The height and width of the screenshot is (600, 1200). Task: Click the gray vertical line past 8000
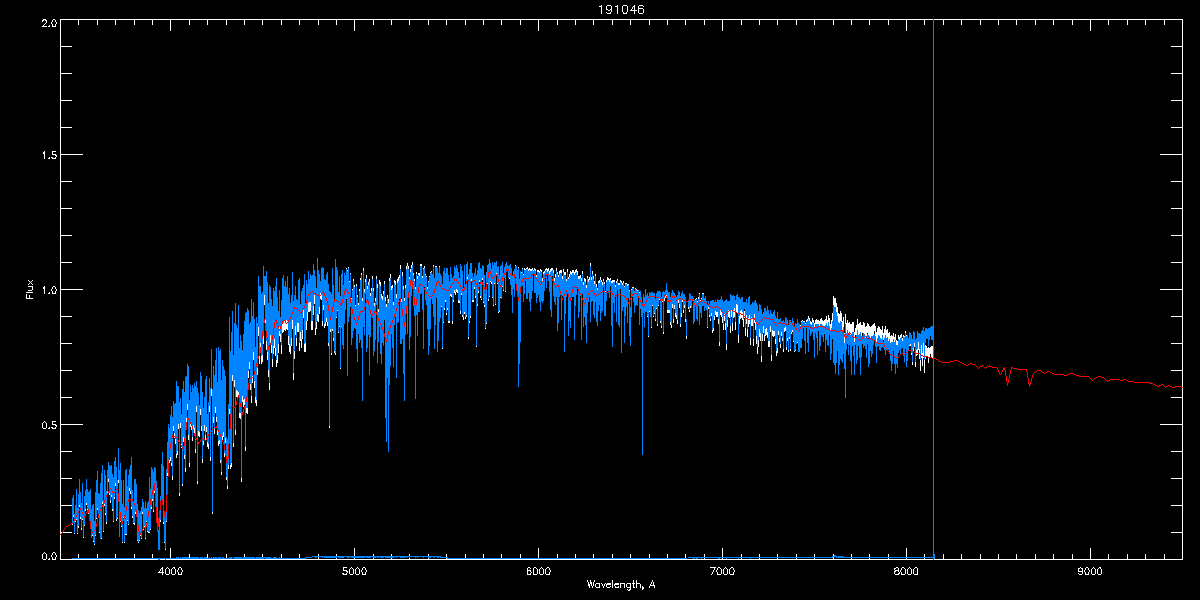(x=933, y=200)
